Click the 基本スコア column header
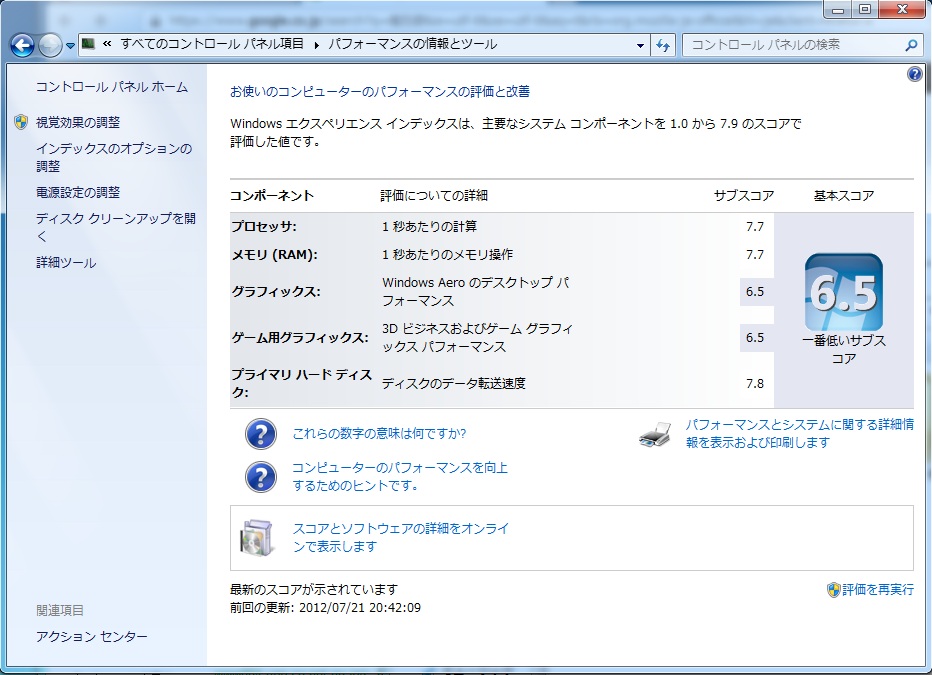 click(843, 195)
